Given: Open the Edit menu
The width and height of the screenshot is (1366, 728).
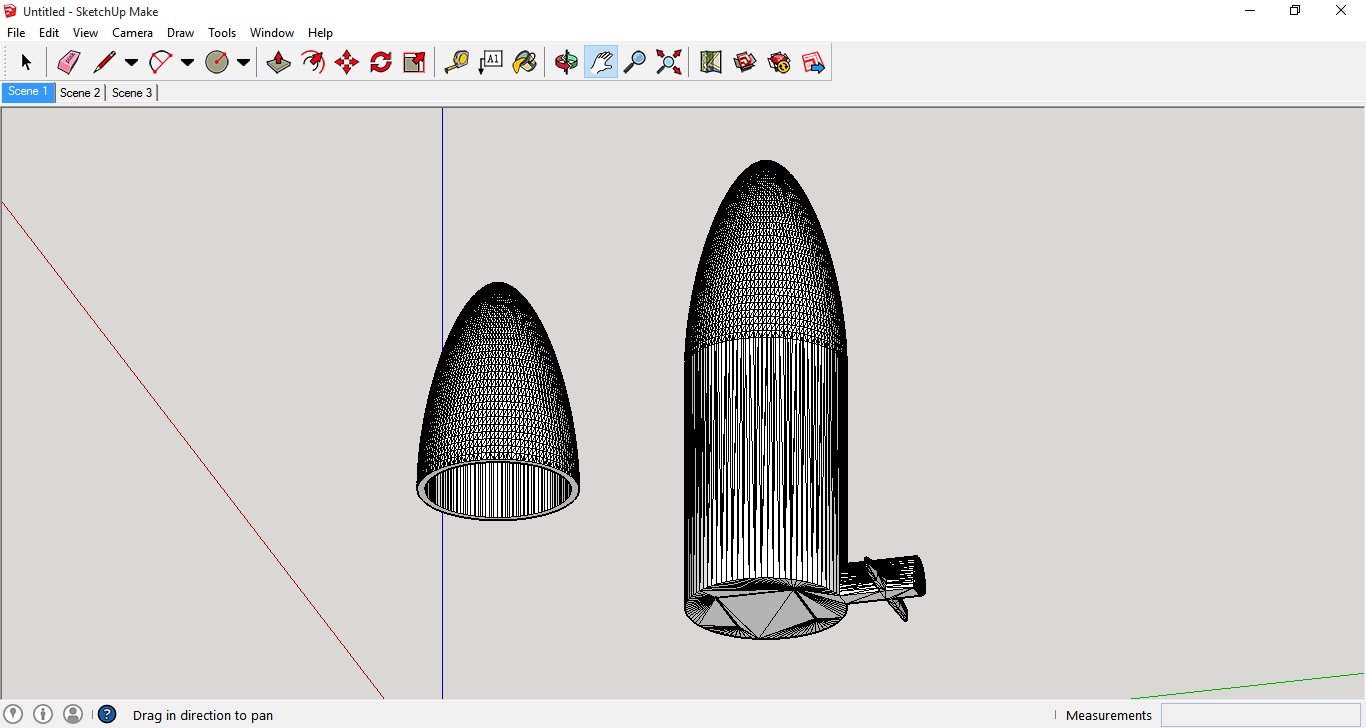Looking at the screenshot, I should [49, 33].
